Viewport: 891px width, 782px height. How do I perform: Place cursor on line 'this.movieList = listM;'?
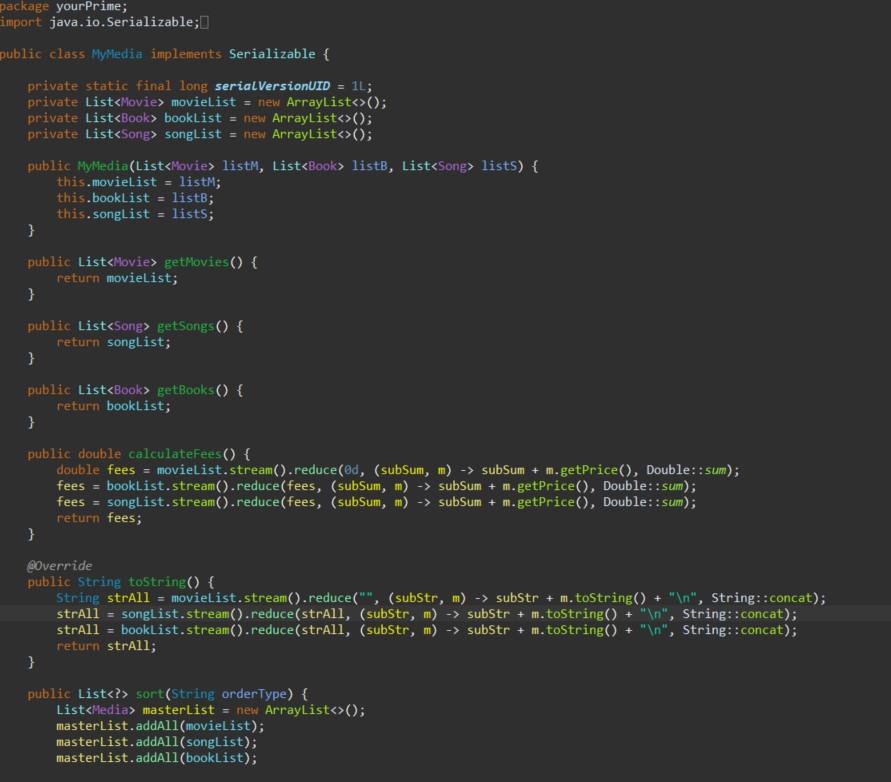pos(138,182)
